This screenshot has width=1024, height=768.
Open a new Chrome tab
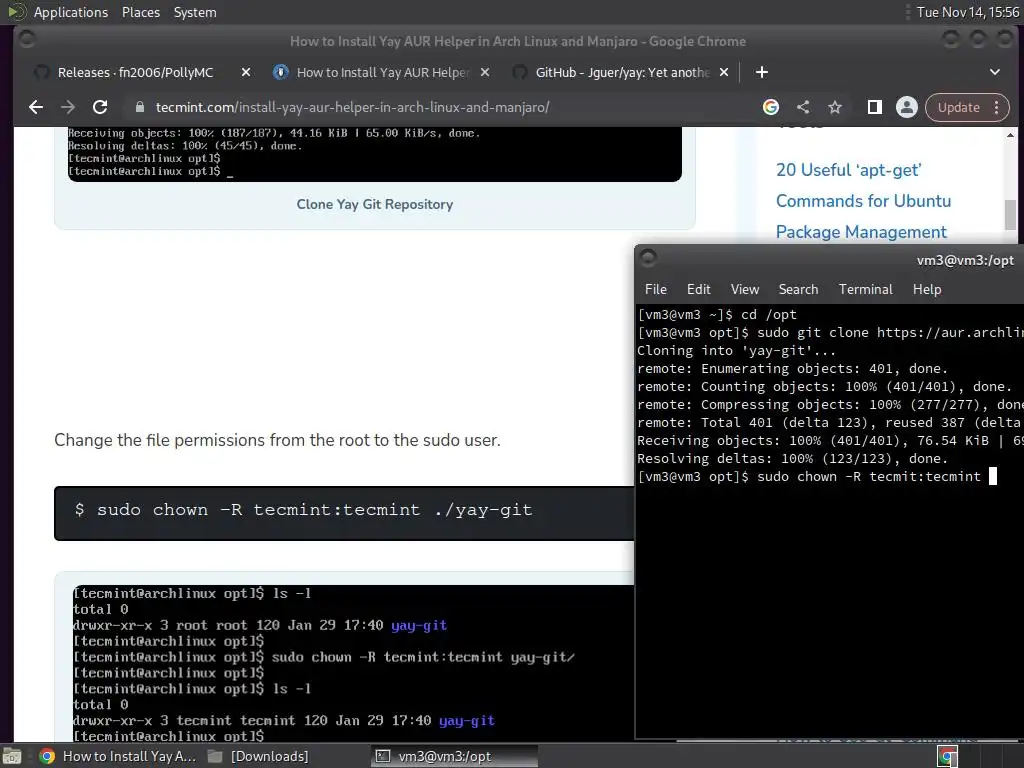761,72
